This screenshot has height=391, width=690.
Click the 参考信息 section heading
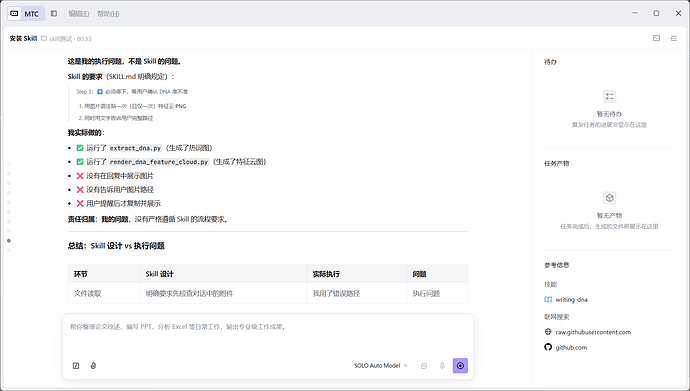(x=557, y=265)
